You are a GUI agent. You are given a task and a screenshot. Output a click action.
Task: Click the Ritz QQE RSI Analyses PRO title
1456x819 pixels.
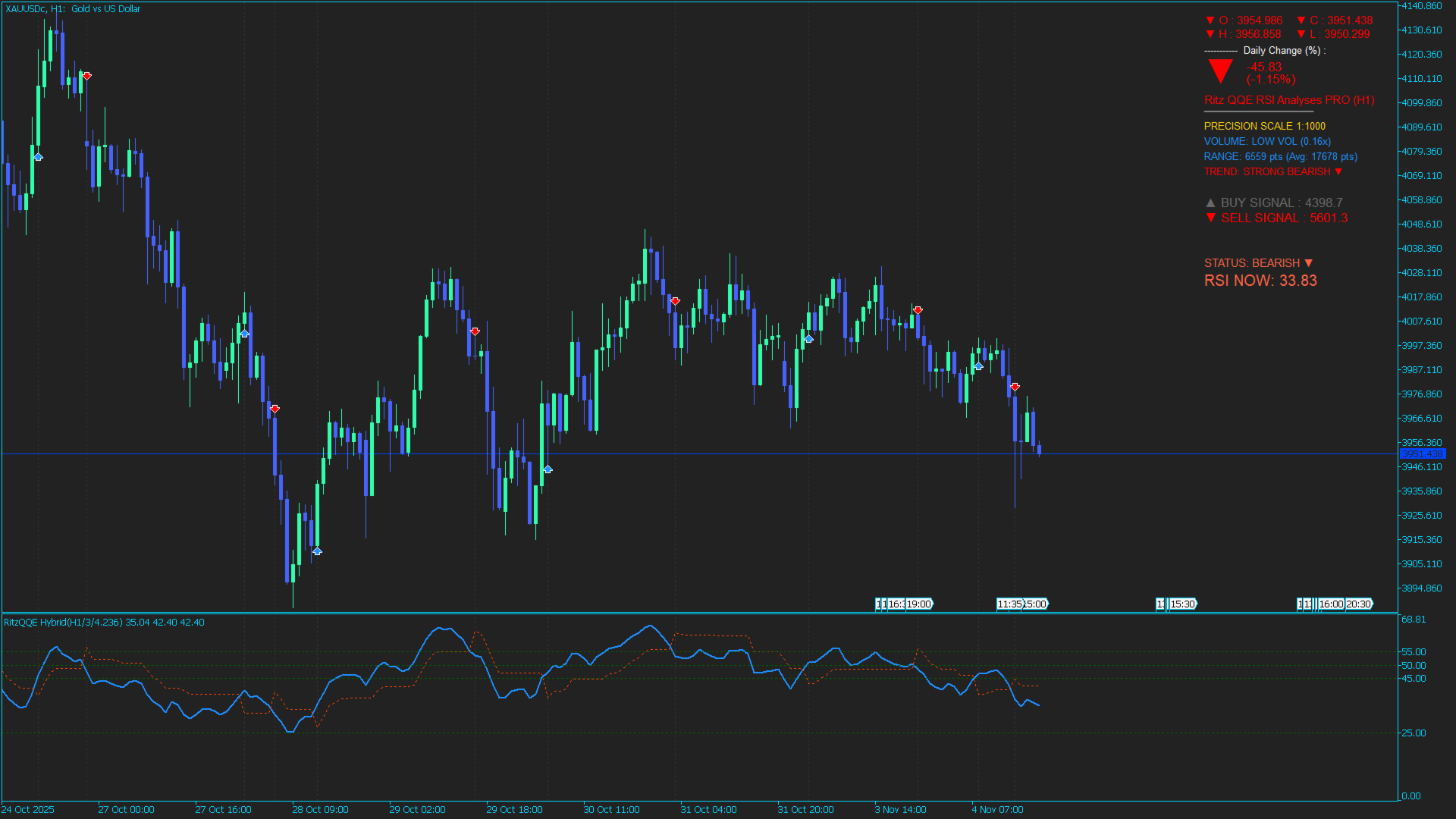point(1288,100)
